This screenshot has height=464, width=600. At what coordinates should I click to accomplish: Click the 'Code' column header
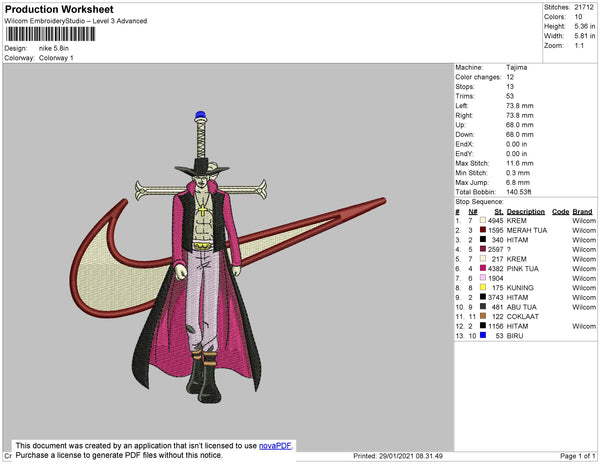pyautogui.click(x=561, y=212)
